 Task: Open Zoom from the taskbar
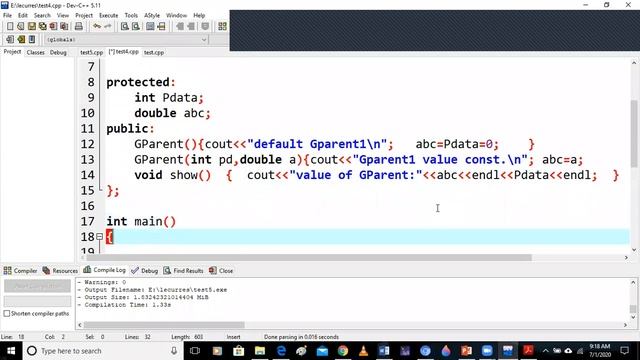point(487,351)
